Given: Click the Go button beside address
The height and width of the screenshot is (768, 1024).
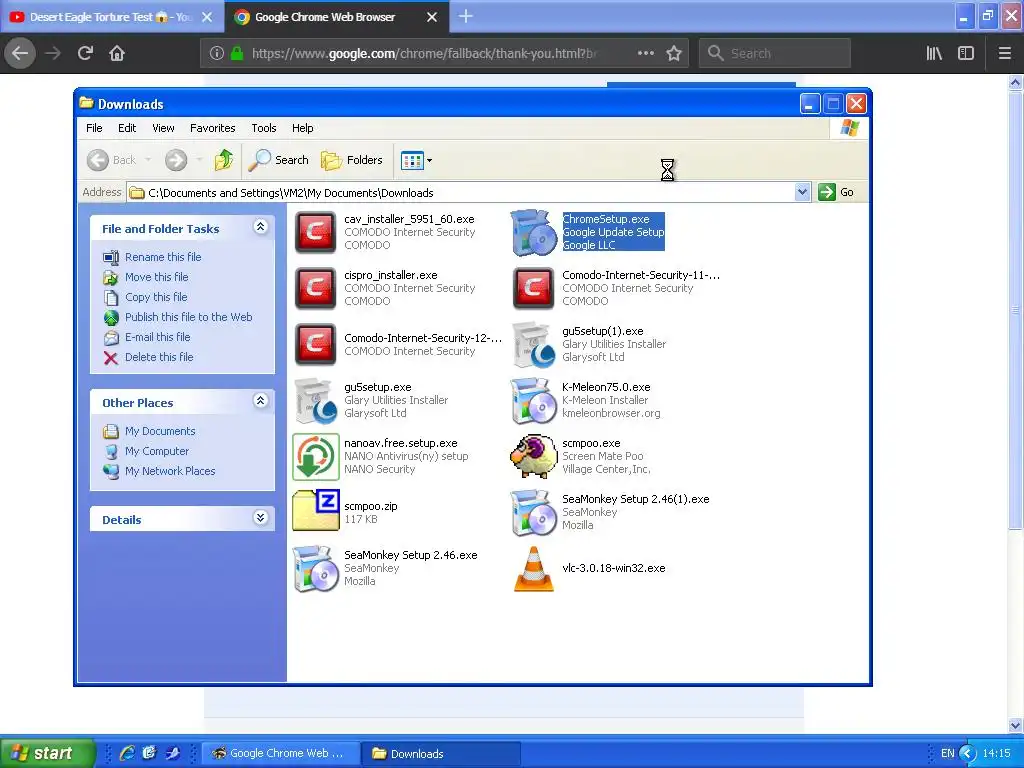Looking at the screenshot, I should click(x=837, y=192).
